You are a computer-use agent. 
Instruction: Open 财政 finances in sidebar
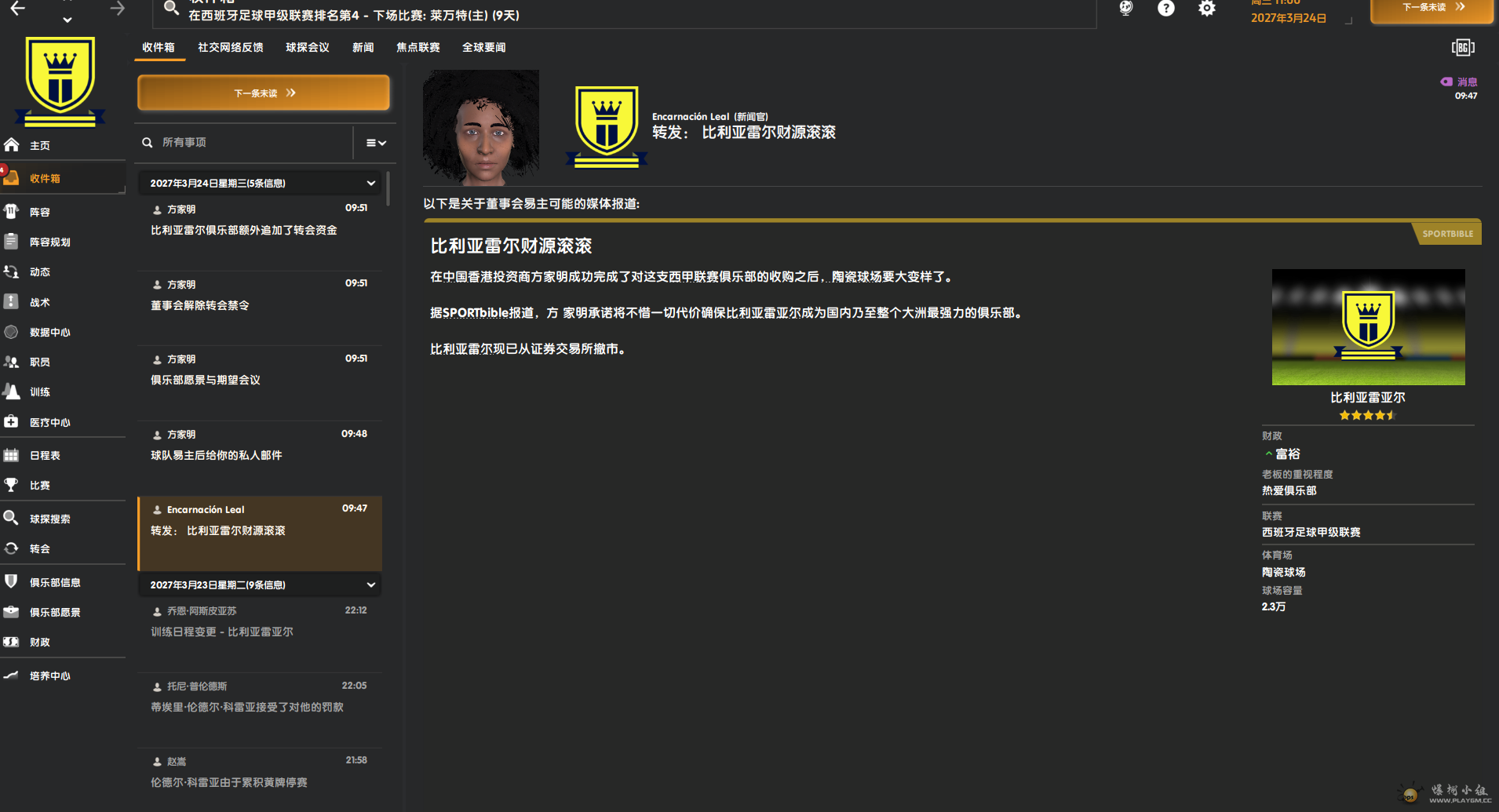[x=39, y=642]
